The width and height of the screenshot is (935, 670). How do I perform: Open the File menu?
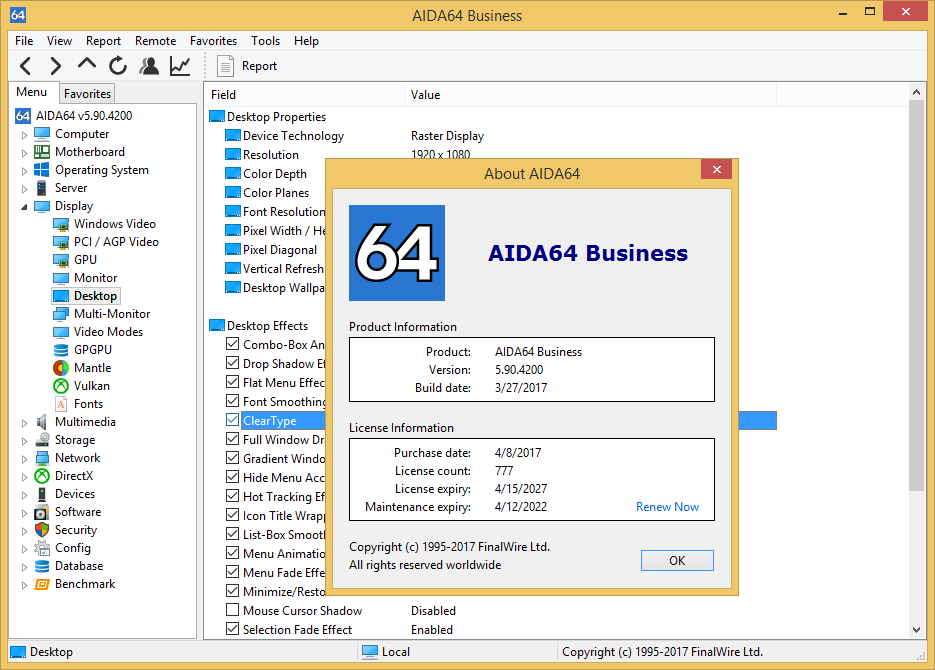click(x=24, y=41)
